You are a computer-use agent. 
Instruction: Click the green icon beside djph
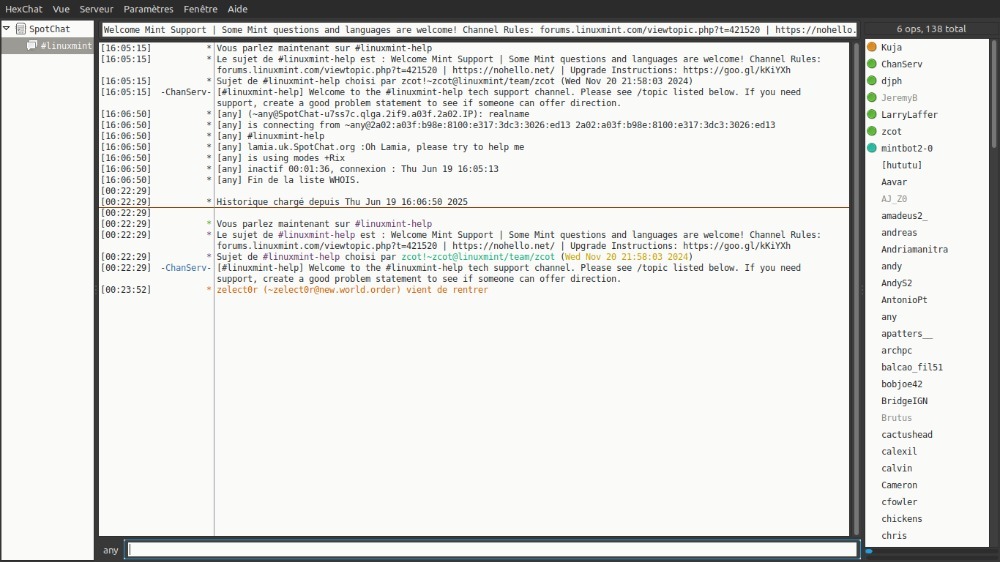pos(872,81)
